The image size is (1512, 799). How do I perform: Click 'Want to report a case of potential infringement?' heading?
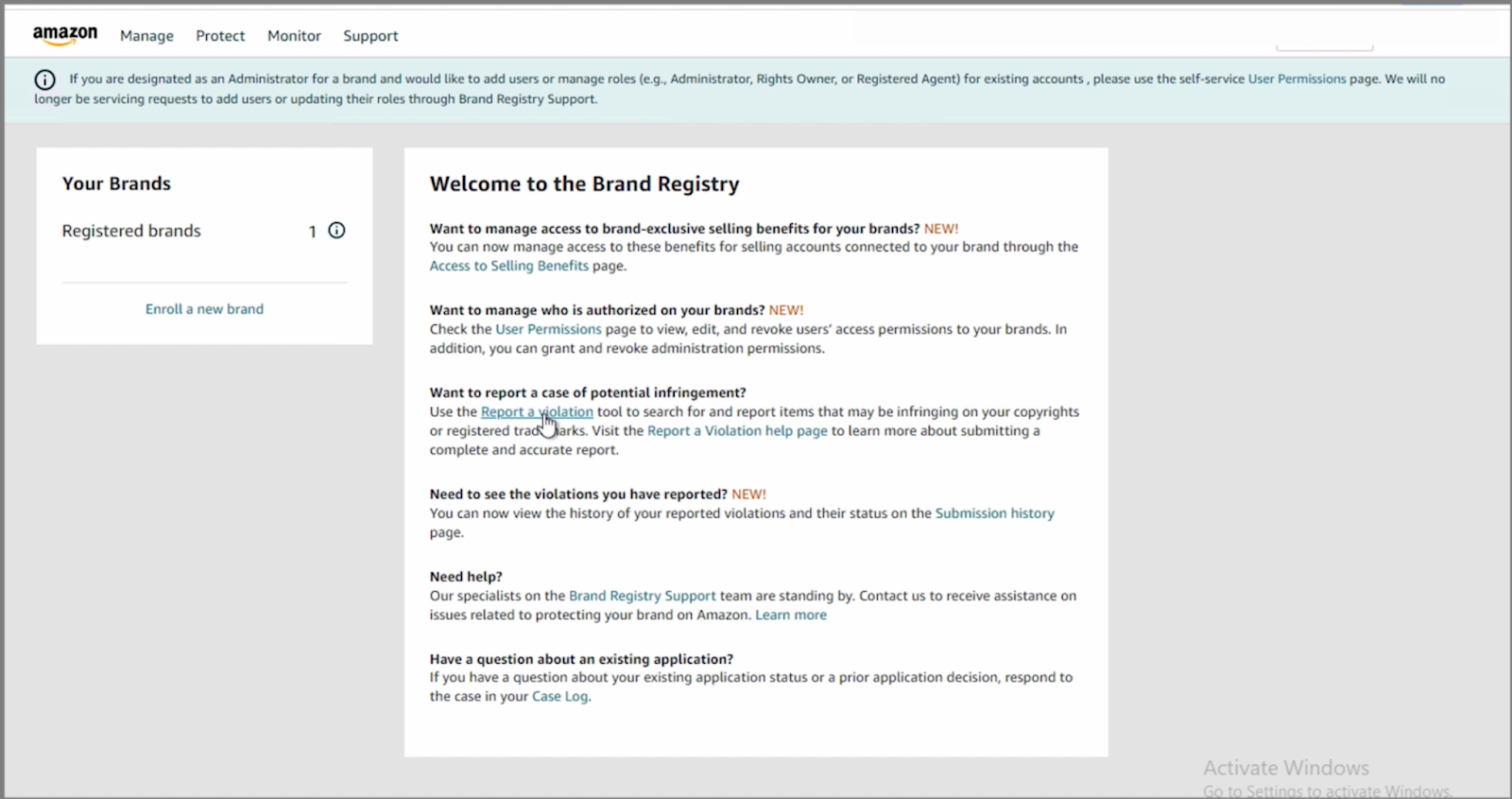(588, 392)
